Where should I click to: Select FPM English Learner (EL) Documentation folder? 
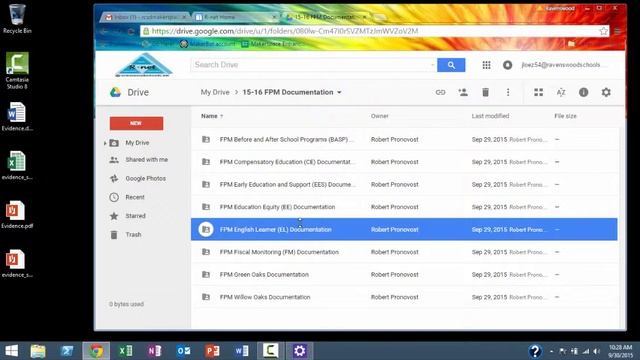click(x=404, y=229)
